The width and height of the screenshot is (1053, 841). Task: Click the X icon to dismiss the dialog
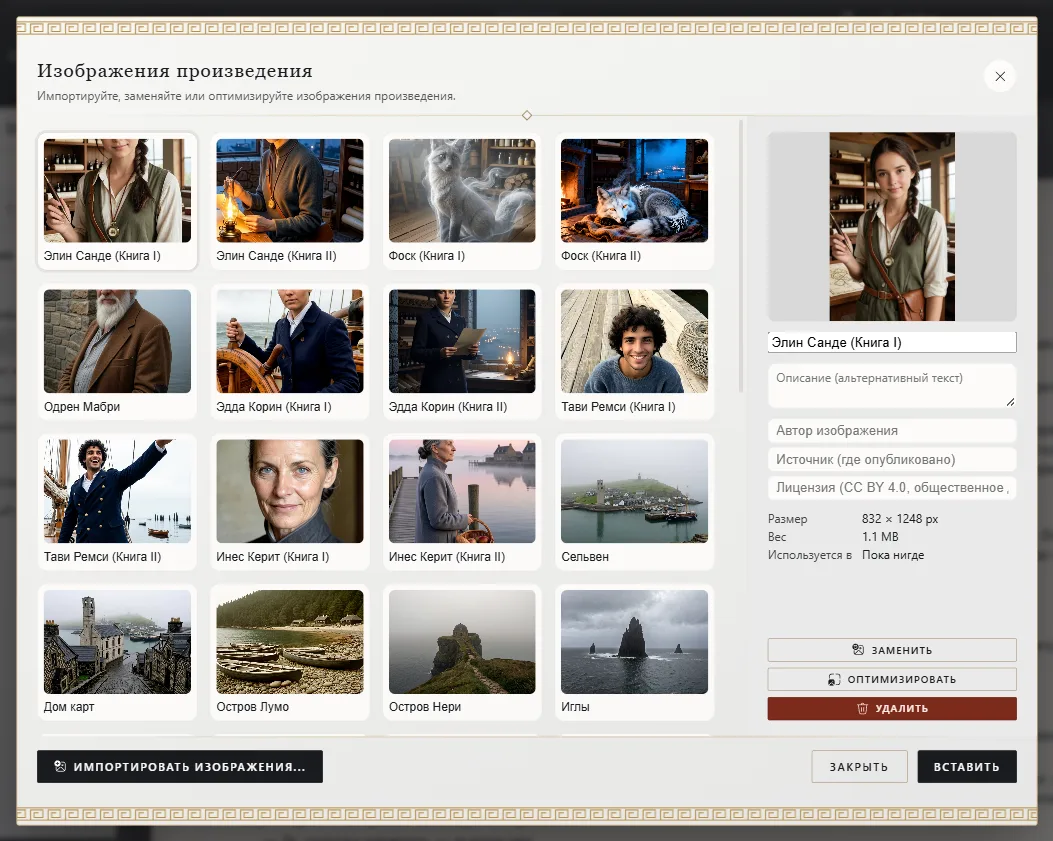(1000, 77)
